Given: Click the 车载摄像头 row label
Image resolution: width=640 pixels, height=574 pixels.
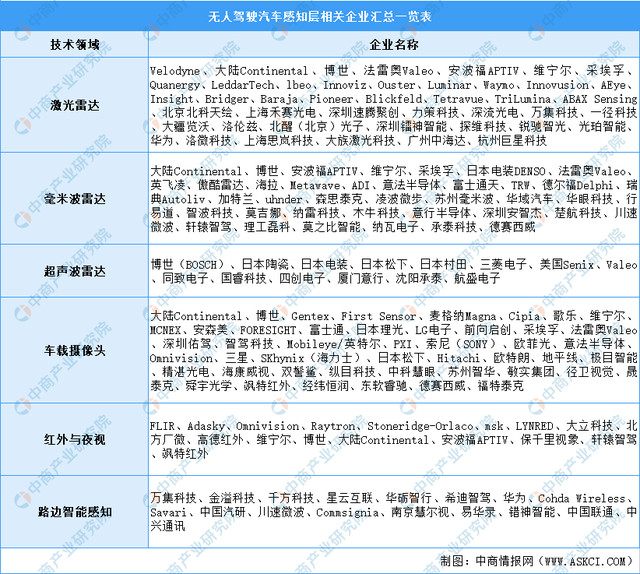Looking at the screenshot, I should click(75, 350).
